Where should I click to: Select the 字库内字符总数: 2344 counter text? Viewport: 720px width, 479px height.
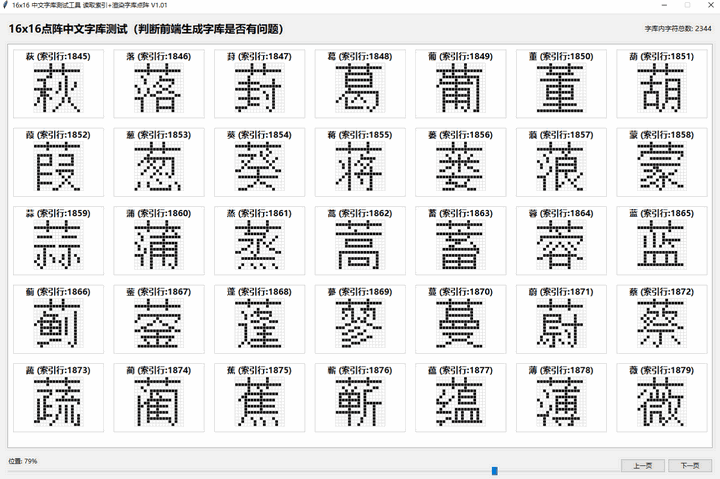click(x=678, y=28)
